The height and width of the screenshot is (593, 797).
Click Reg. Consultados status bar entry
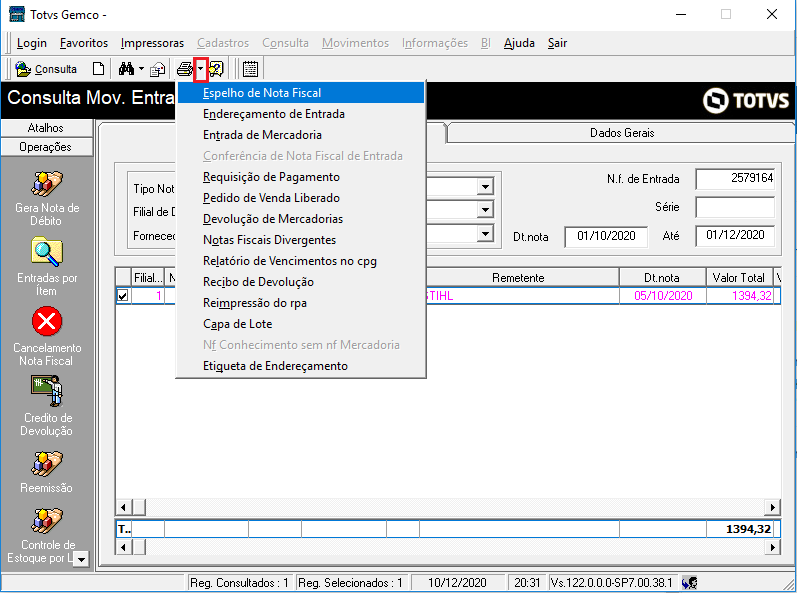239,583
